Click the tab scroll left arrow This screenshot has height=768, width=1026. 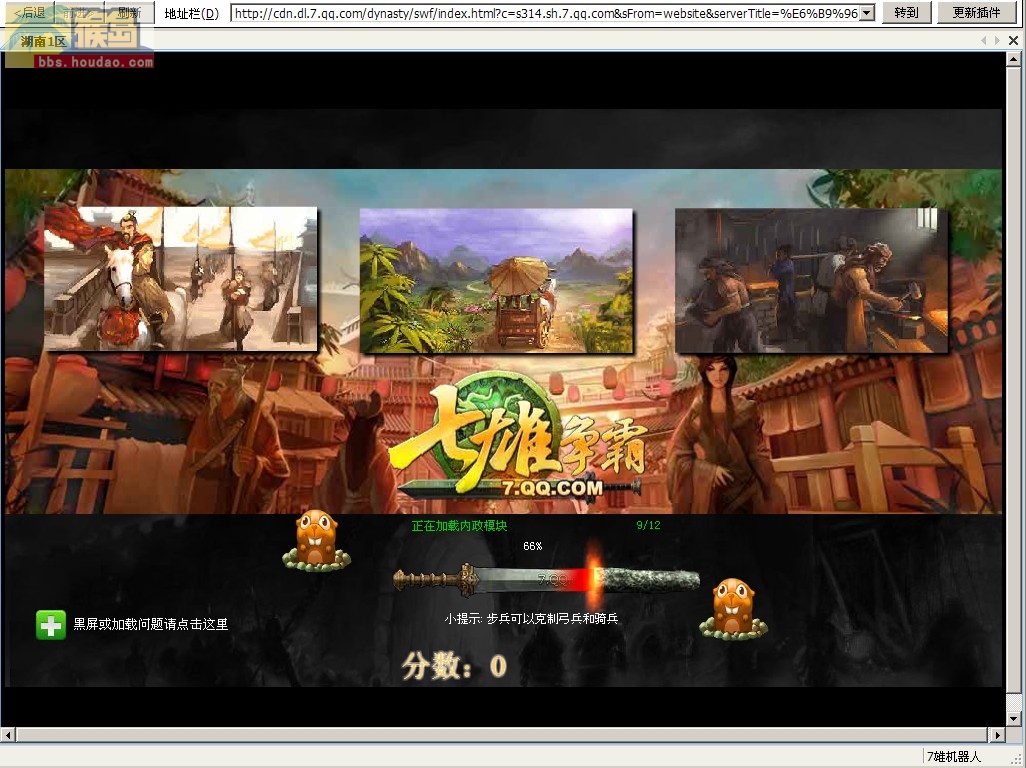point(983,41)
